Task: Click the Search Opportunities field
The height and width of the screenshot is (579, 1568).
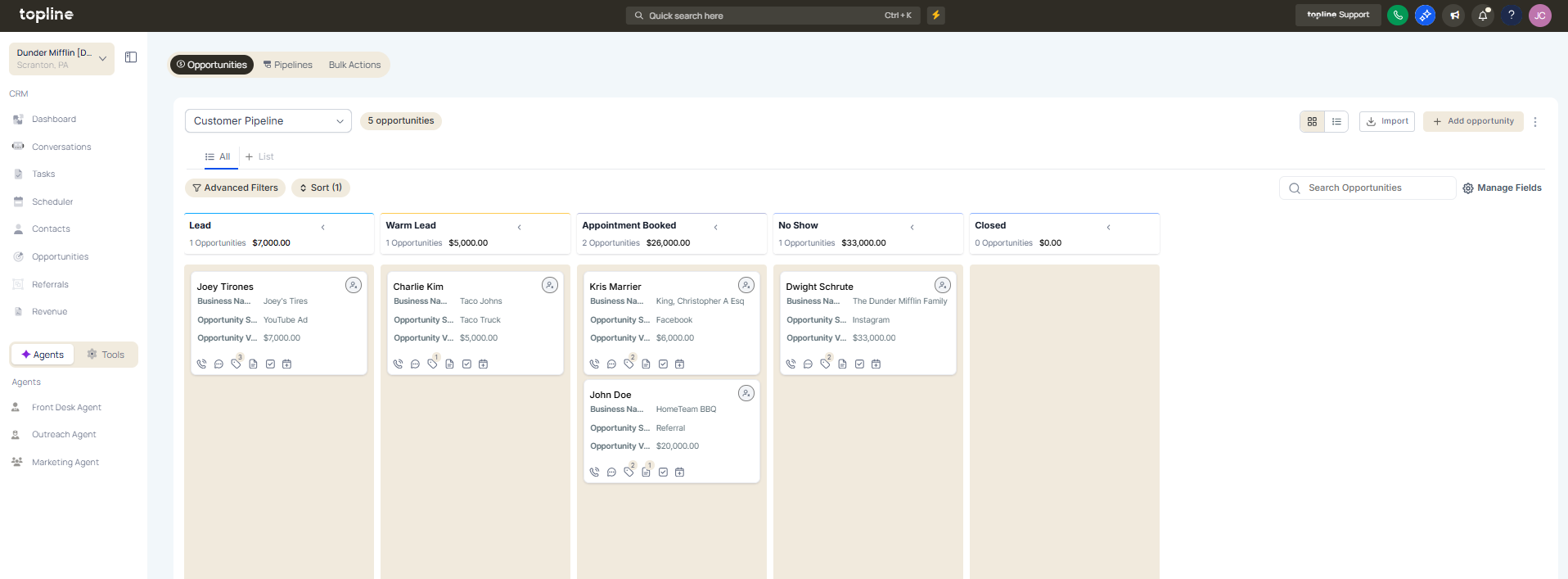Action: 1367,188
